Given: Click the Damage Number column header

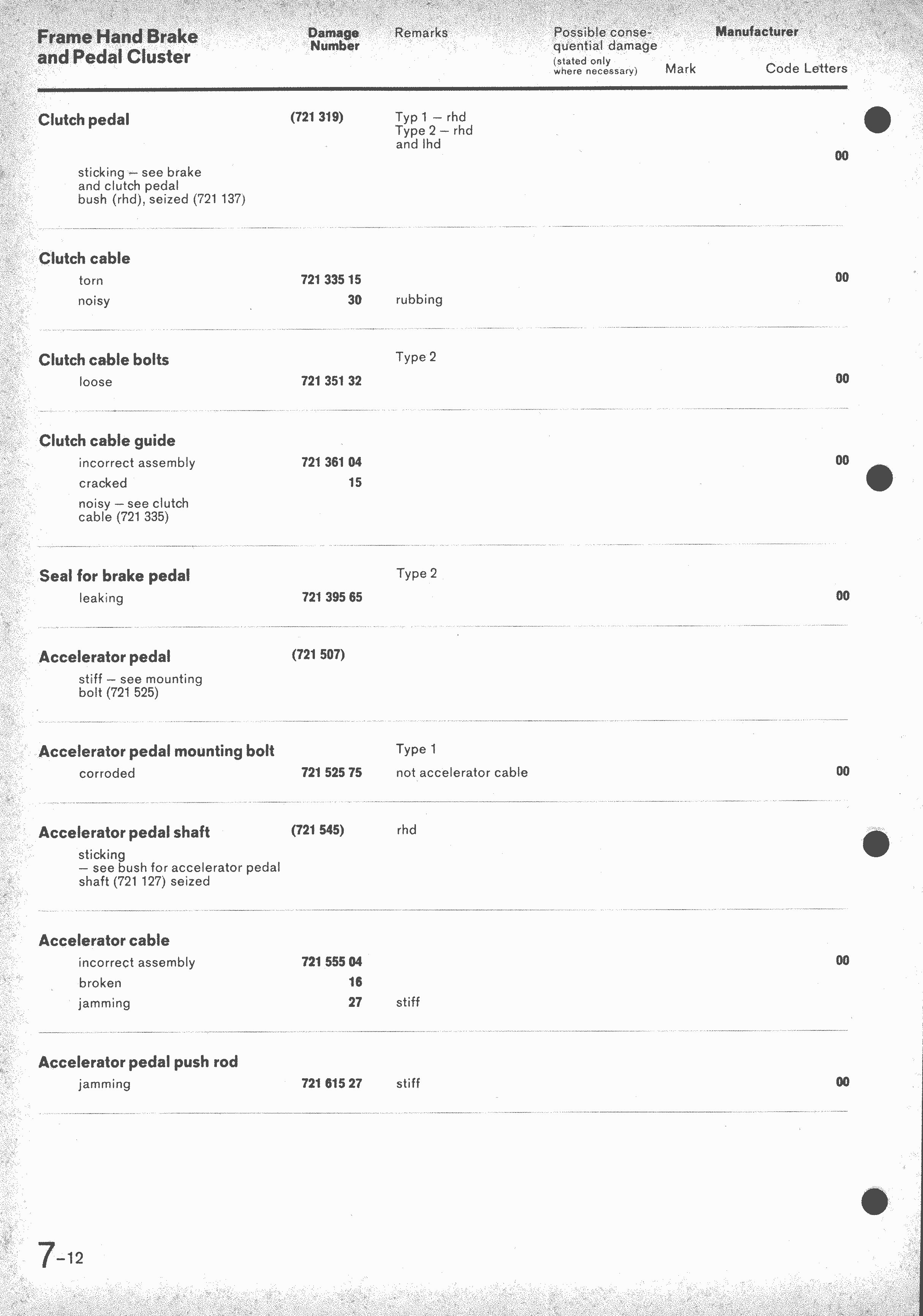Looking at the screenshot, I should pyautogui.click(x=333, y=39).
